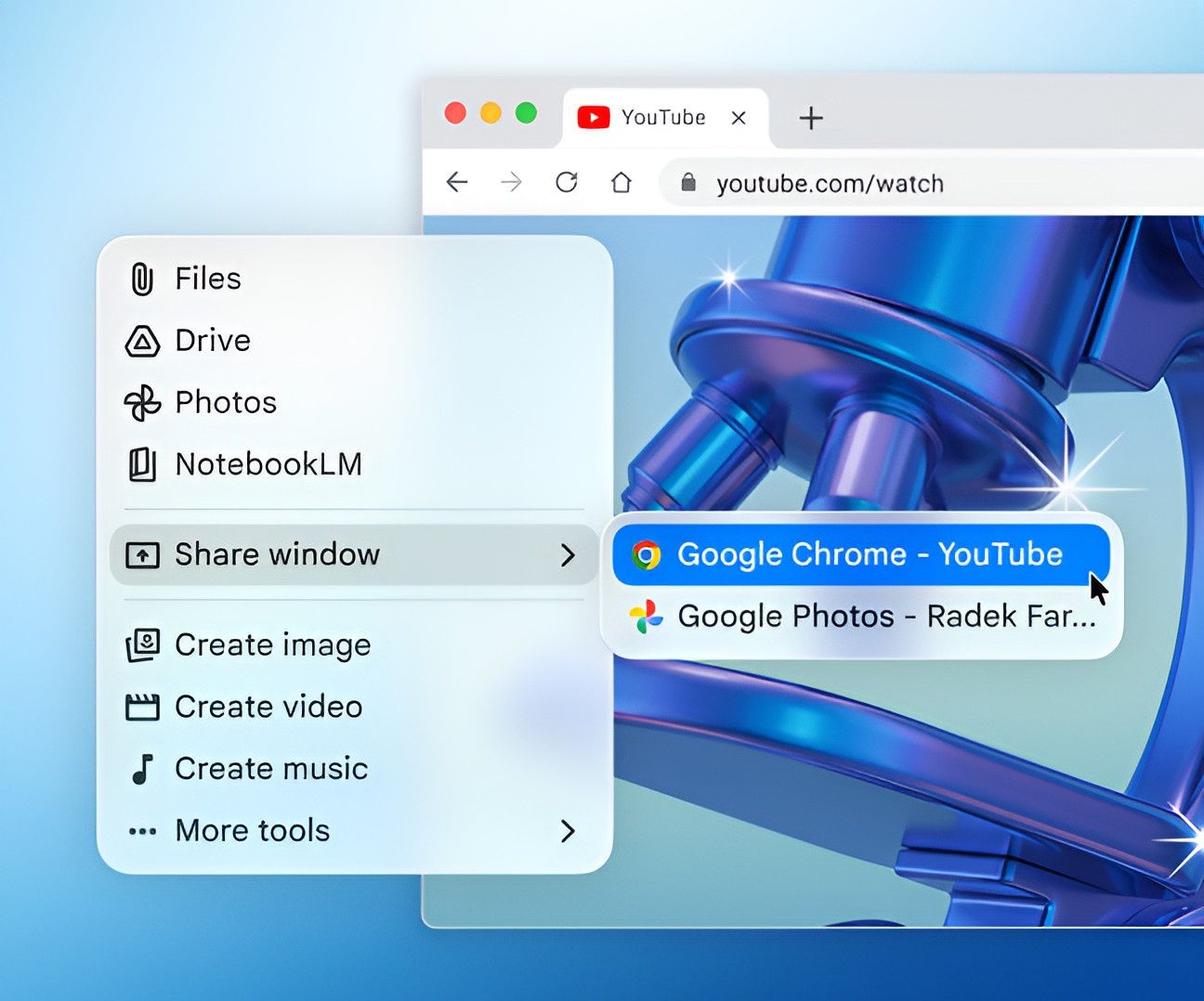Choose Drive in the attachment menu
The height and width of the screenshot is (1001, 1204).
tap(355, 341)
